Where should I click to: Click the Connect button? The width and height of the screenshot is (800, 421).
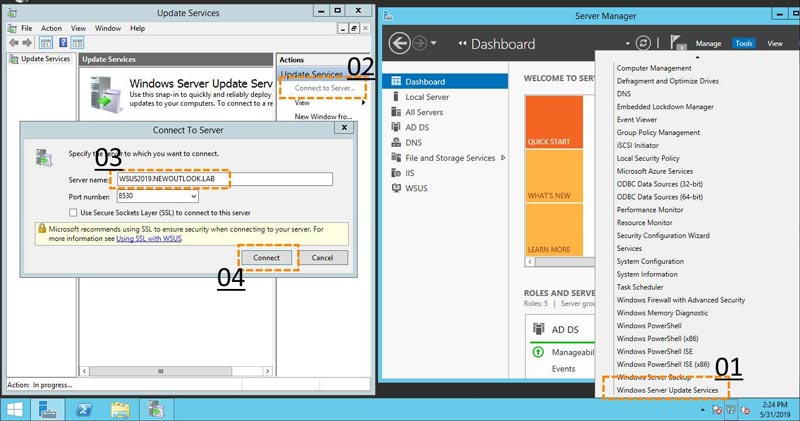pyautogui.click(x=266, y=258)
